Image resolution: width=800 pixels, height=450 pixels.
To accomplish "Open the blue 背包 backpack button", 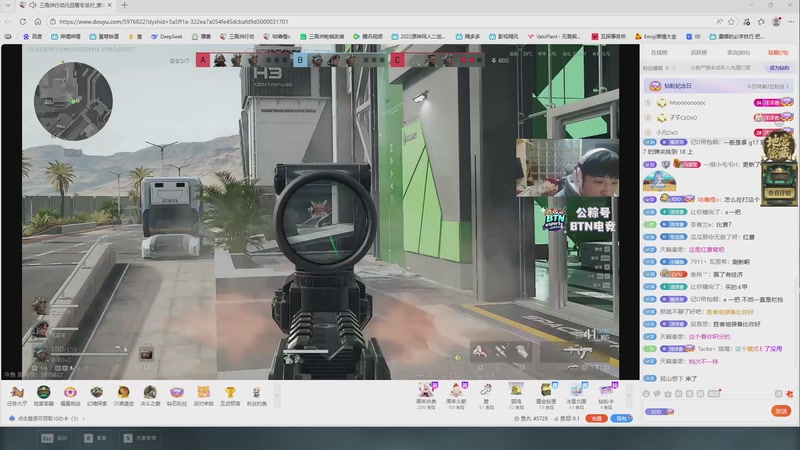I will (x=621, y=418).
